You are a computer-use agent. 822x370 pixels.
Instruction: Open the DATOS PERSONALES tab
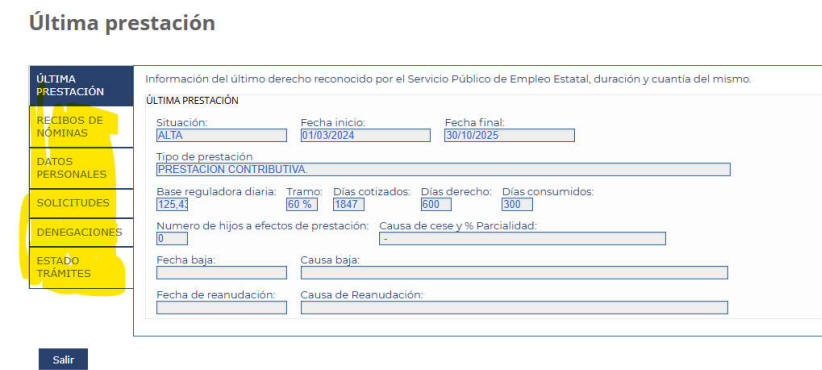pyautogui.click(x=81, y=168)
